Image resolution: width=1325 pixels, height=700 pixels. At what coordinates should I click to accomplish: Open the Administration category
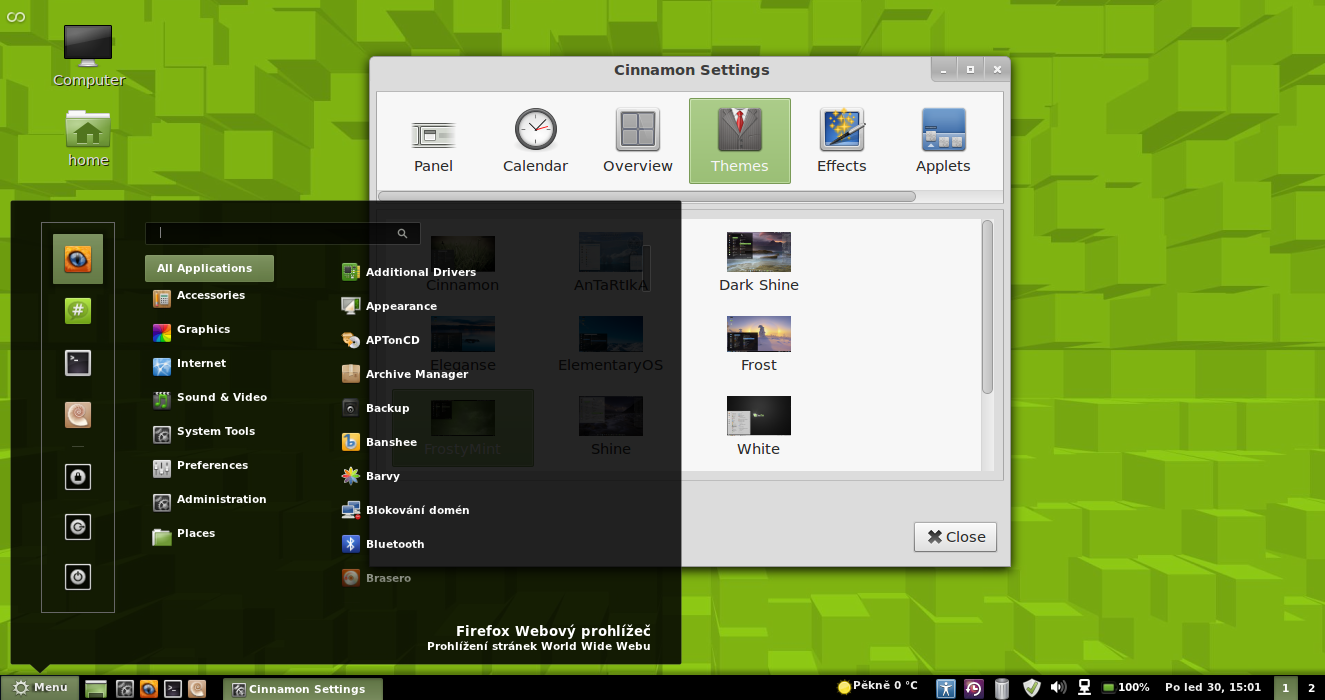pyautogui.click(x=209, y=500)
